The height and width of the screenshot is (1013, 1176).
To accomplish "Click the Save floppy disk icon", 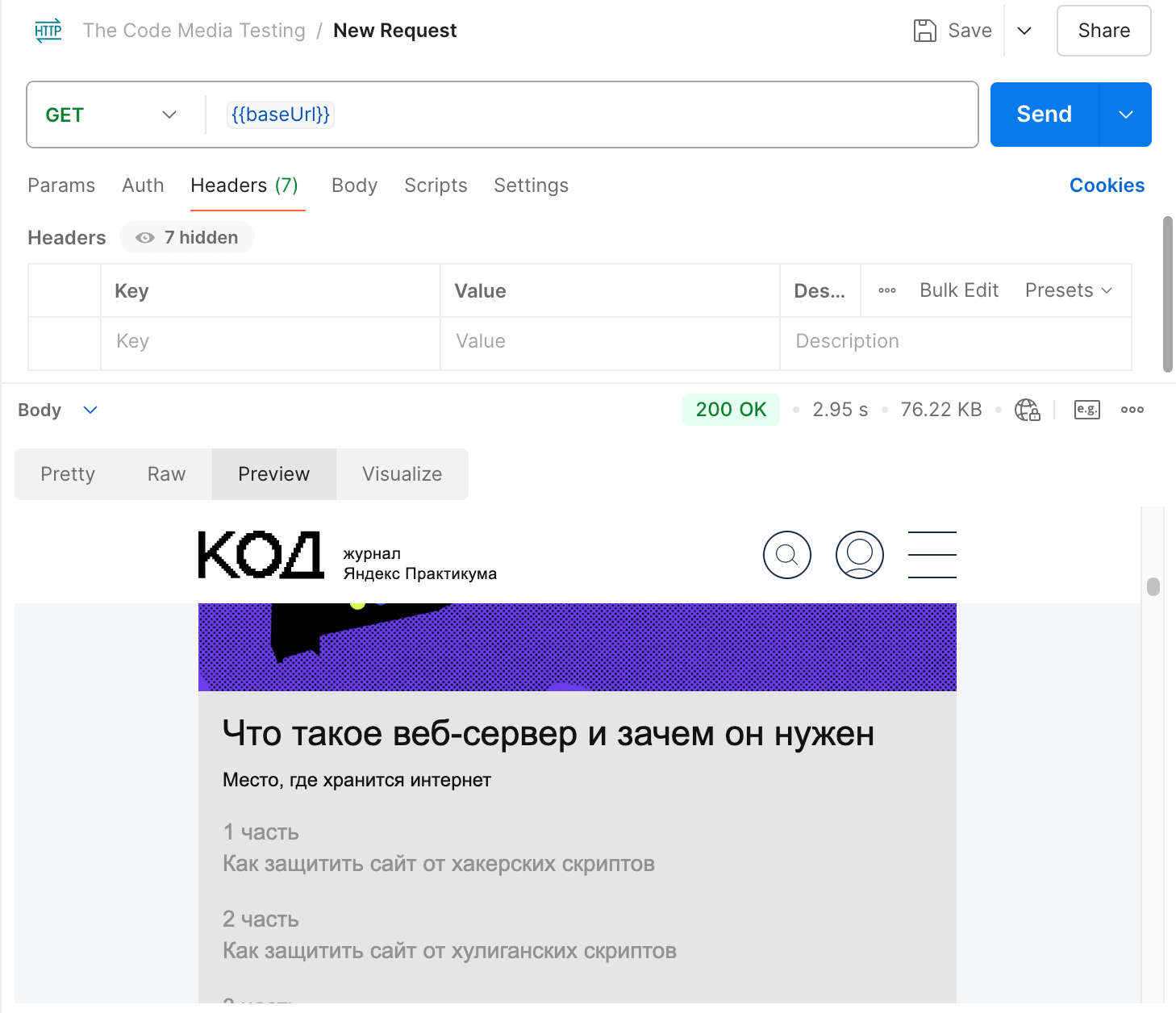I will tap(924, 30).
